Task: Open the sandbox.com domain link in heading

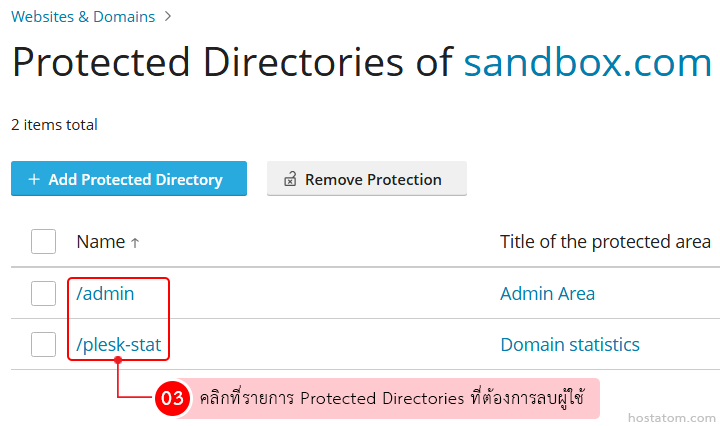Action: (x=587, y=63)
